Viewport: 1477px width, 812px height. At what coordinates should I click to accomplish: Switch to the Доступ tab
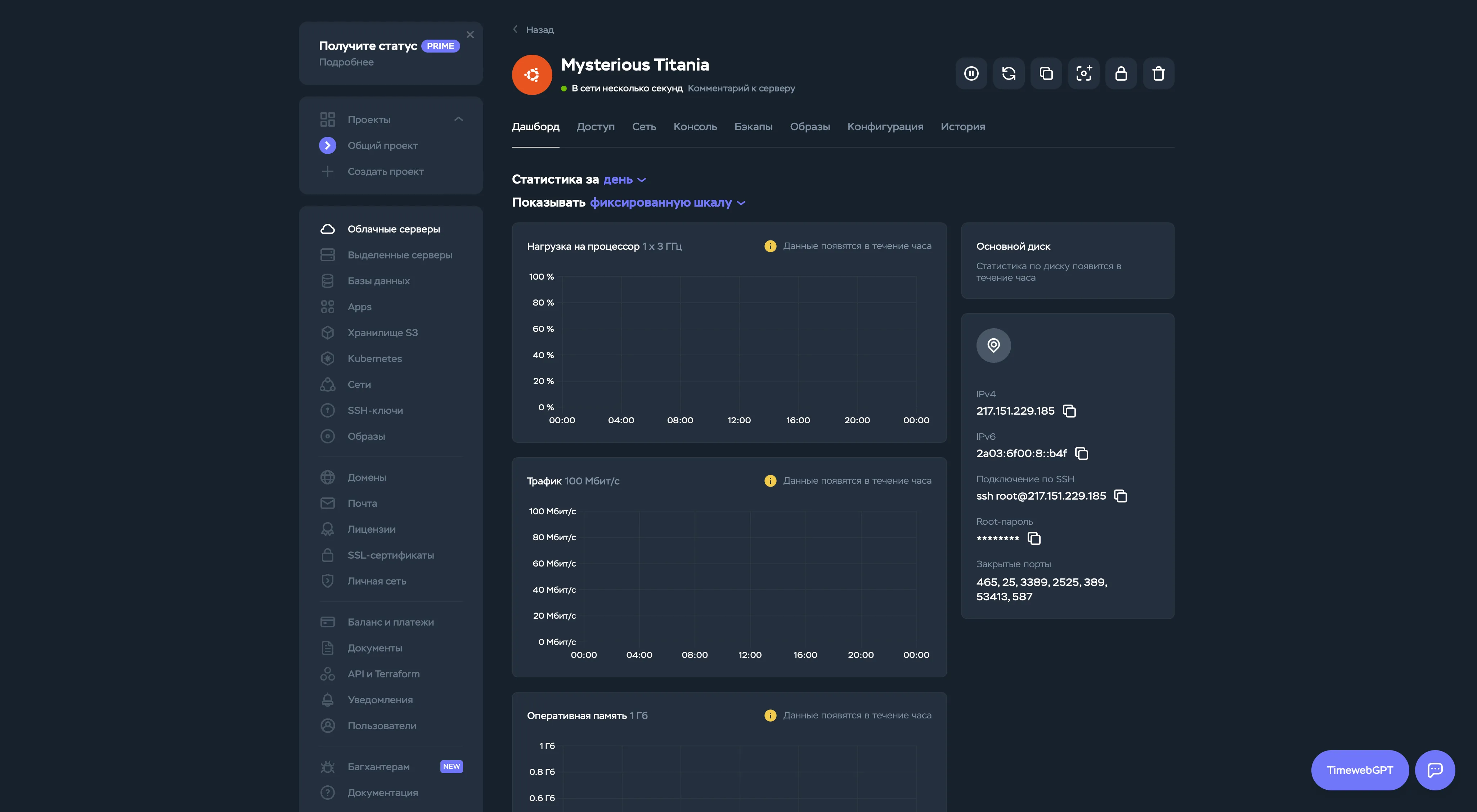(x=595, y=127)
